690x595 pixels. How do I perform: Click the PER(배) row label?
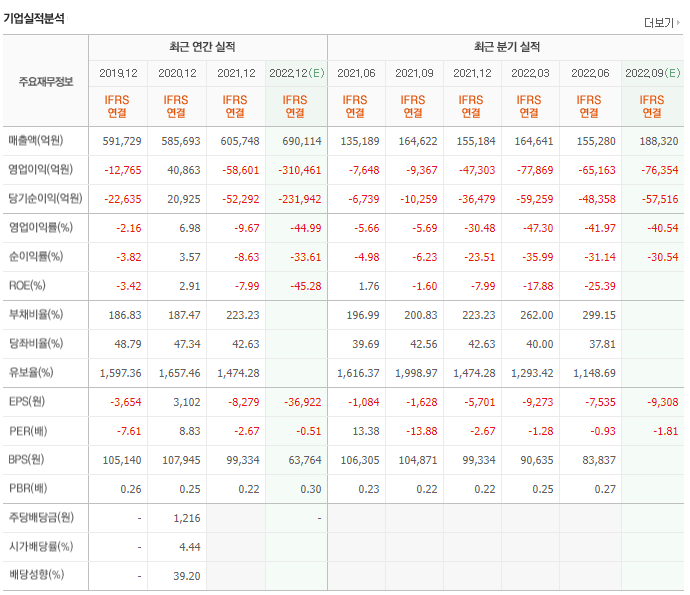[x=28, y=431]
